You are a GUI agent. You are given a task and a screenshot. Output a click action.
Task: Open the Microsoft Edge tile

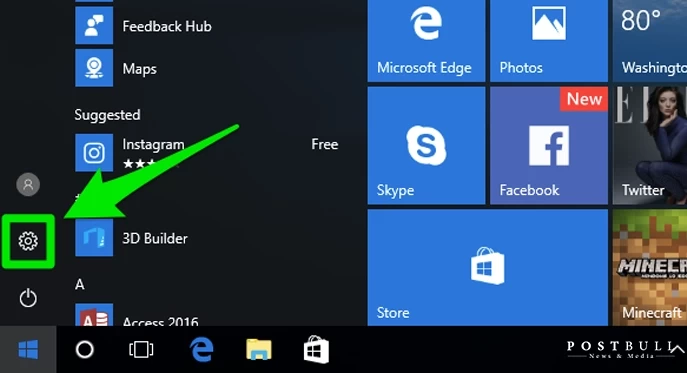click(426, 41)
